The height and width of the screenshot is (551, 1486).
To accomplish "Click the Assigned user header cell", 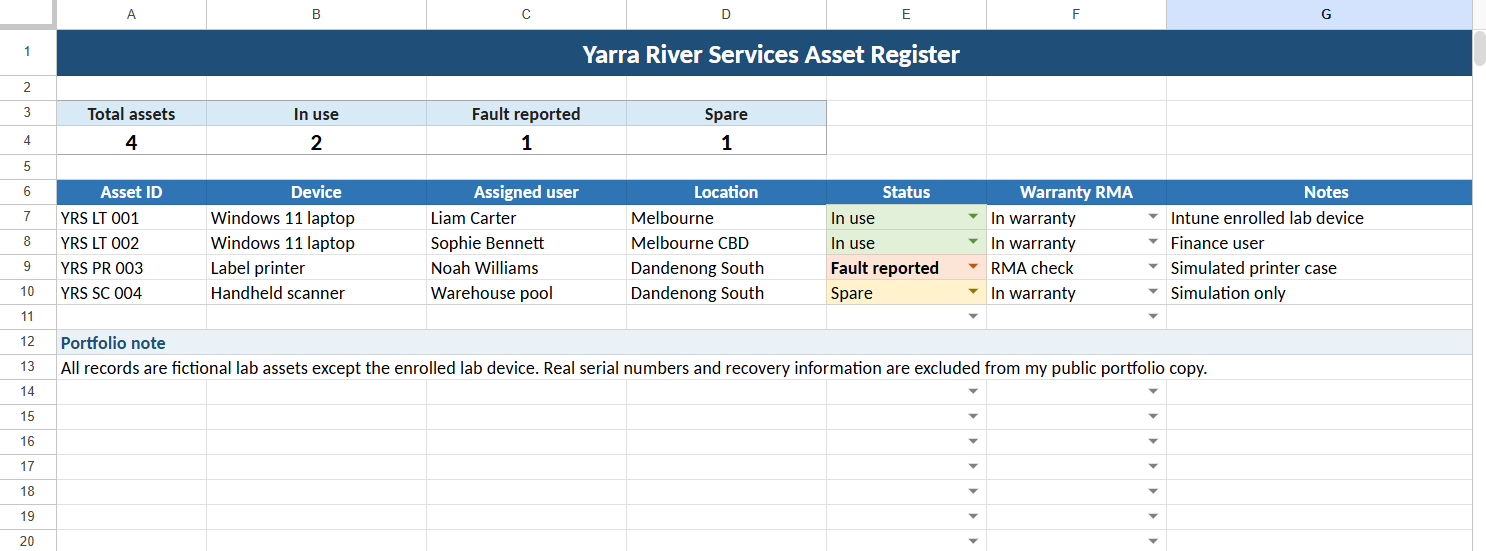I will (x=527, y=192).
